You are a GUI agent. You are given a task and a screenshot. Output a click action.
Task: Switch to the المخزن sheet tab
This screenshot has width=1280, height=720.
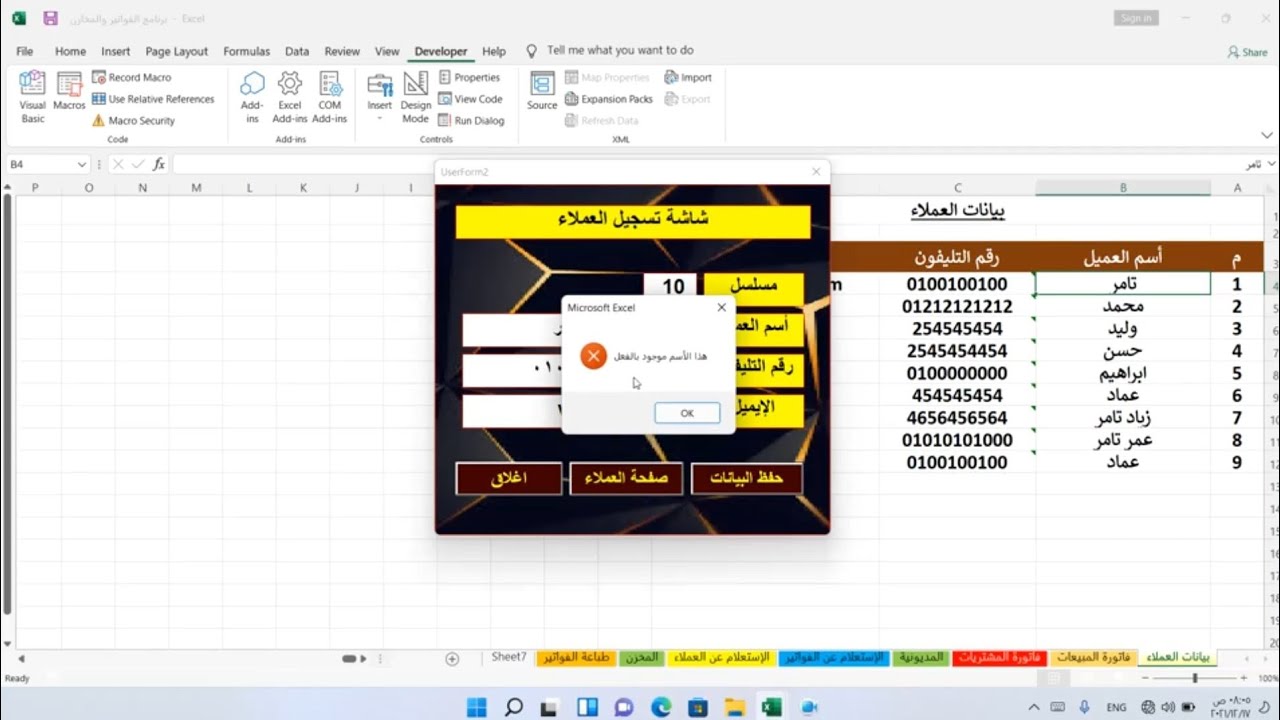coord(641,657)
